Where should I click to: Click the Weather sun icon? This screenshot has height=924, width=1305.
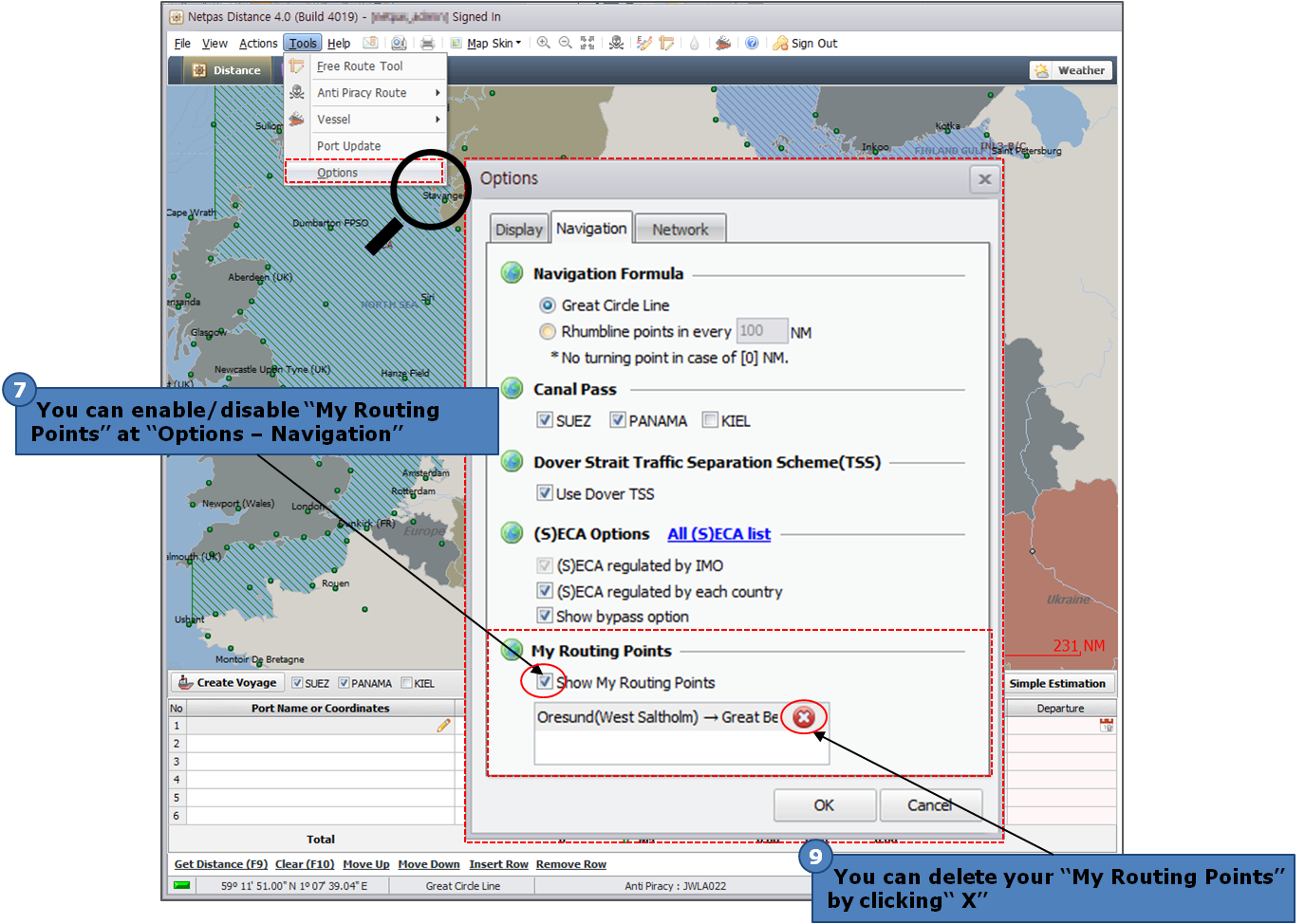pyautogui.click(x=1042, y=70)
